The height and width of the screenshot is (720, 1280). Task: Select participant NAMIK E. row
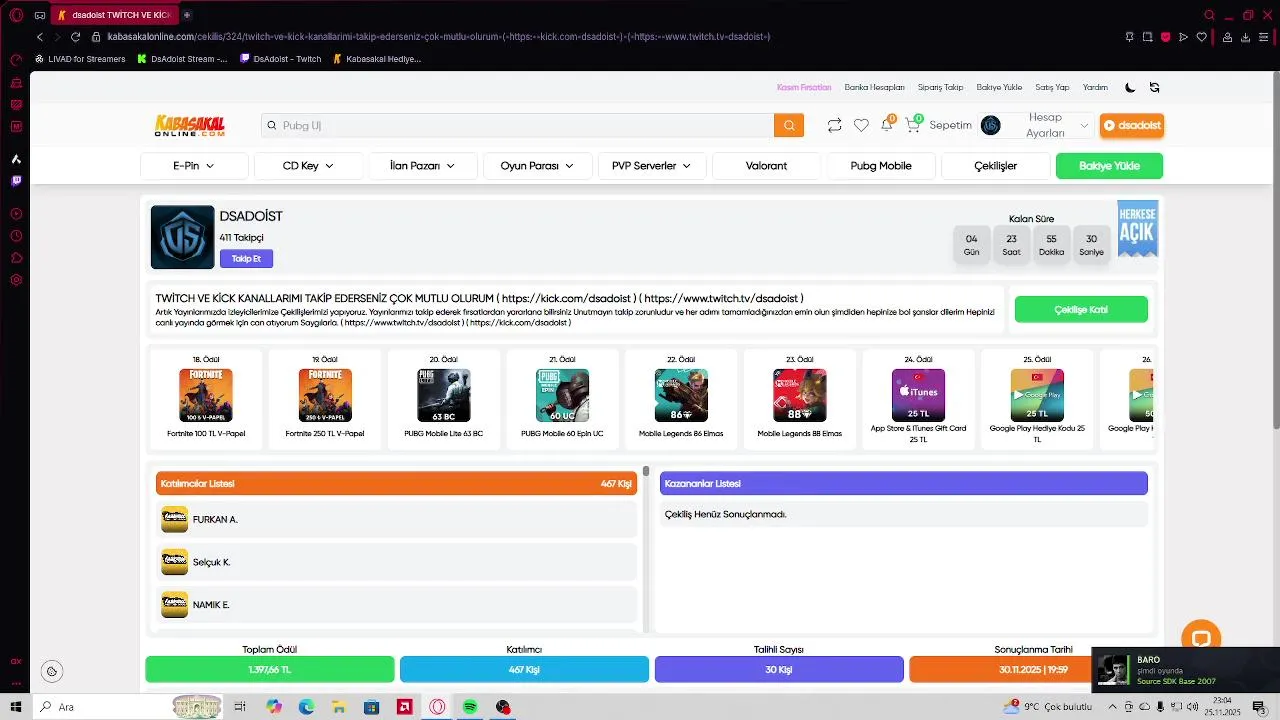coord(396,605)
